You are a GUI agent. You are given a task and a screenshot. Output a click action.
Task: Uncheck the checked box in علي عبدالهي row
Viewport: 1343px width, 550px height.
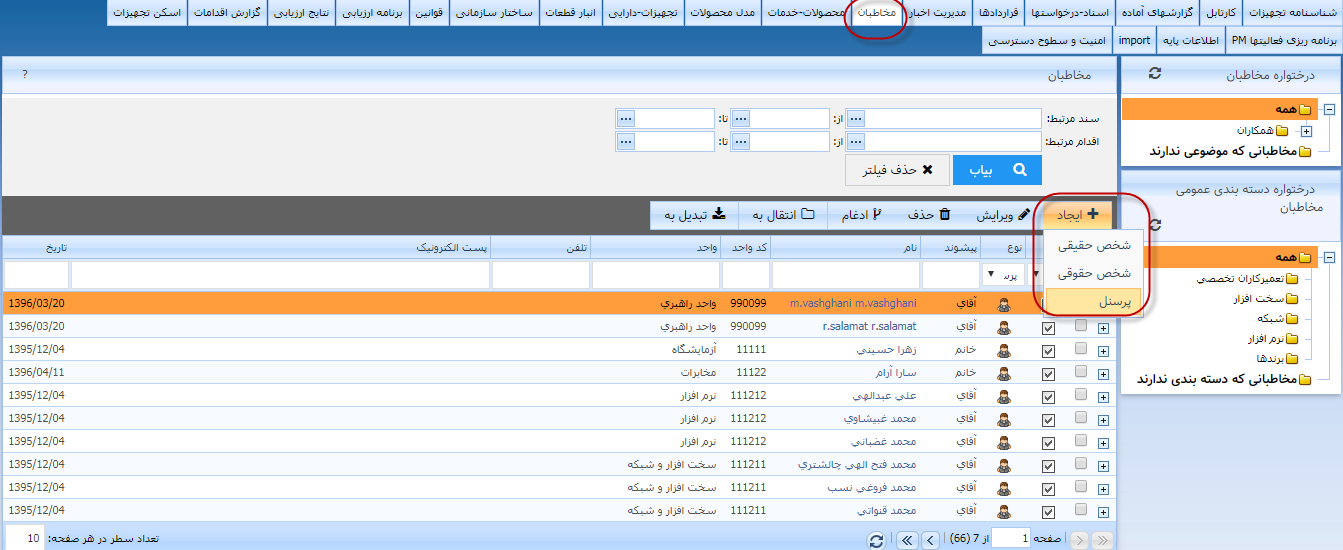(x=1048, y=395)
